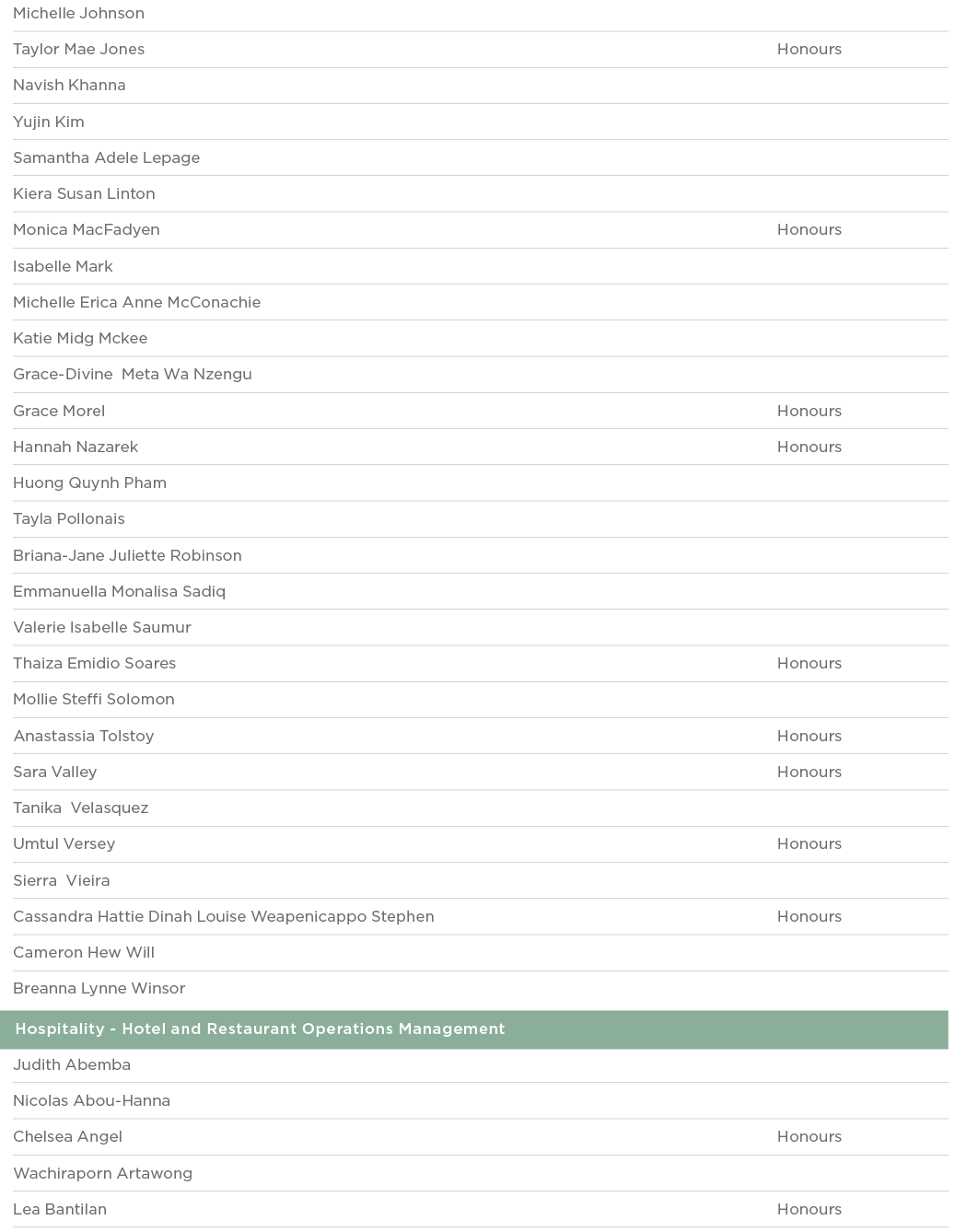Viewport: 955px width, 1232px height.
Task: Select the name Anastassia Tolstoy
Action: pyautogui.click(x=84, y=737)
